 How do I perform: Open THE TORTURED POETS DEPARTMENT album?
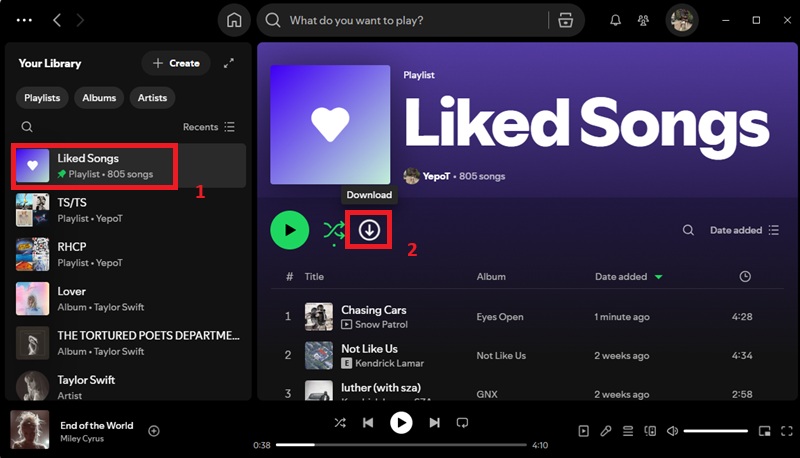tap(128, 343)
